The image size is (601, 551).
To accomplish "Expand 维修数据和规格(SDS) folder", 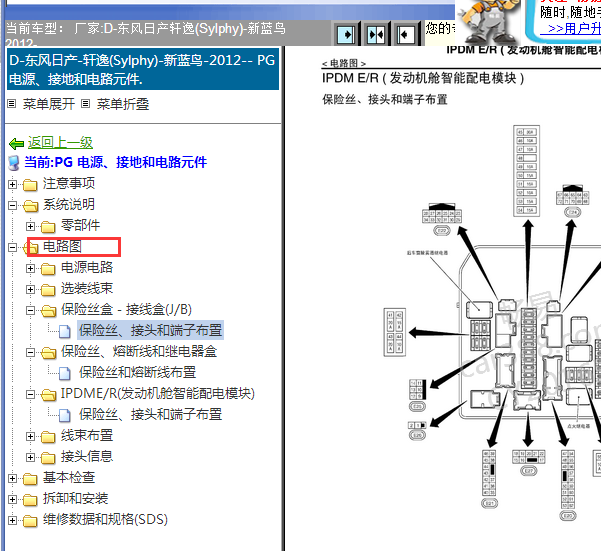I will point(12,520).
